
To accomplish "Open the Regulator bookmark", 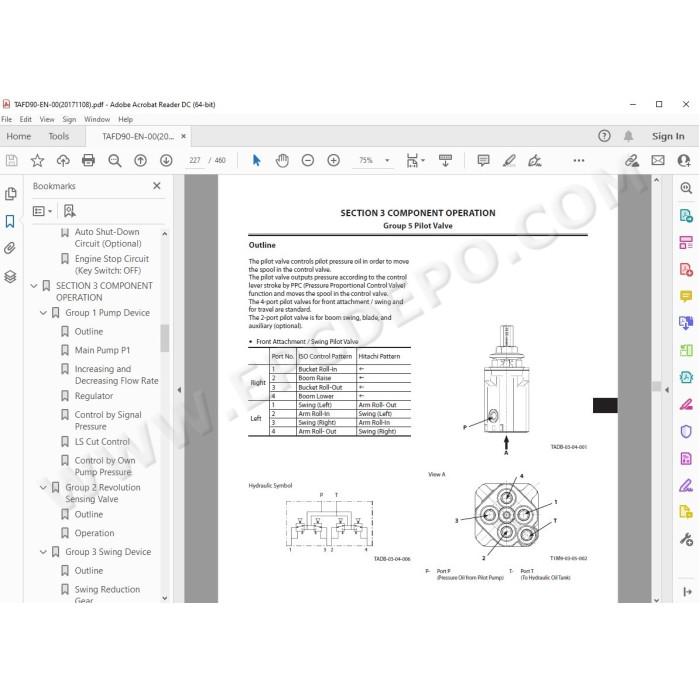I will coord(94,396).
